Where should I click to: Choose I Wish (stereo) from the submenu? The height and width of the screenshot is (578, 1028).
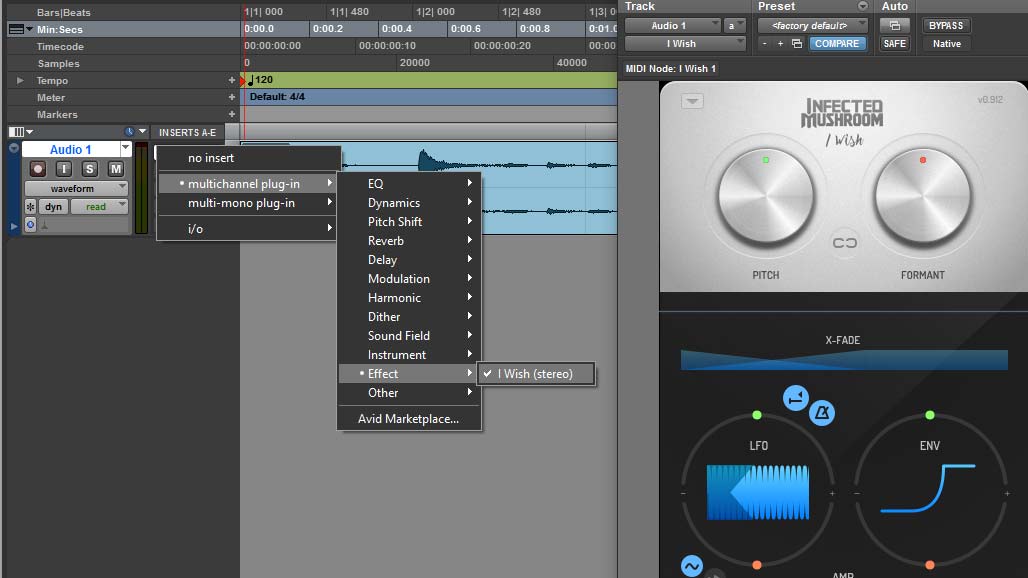click(x=535, y=374)
